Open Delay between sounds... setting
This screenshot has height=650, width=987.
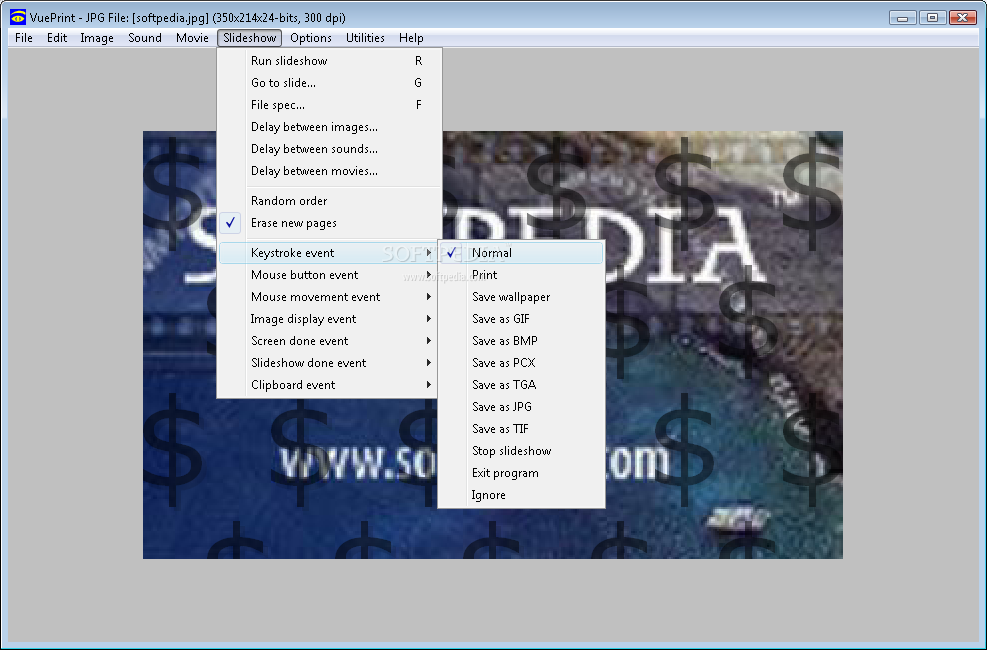[x=329, y=149]
